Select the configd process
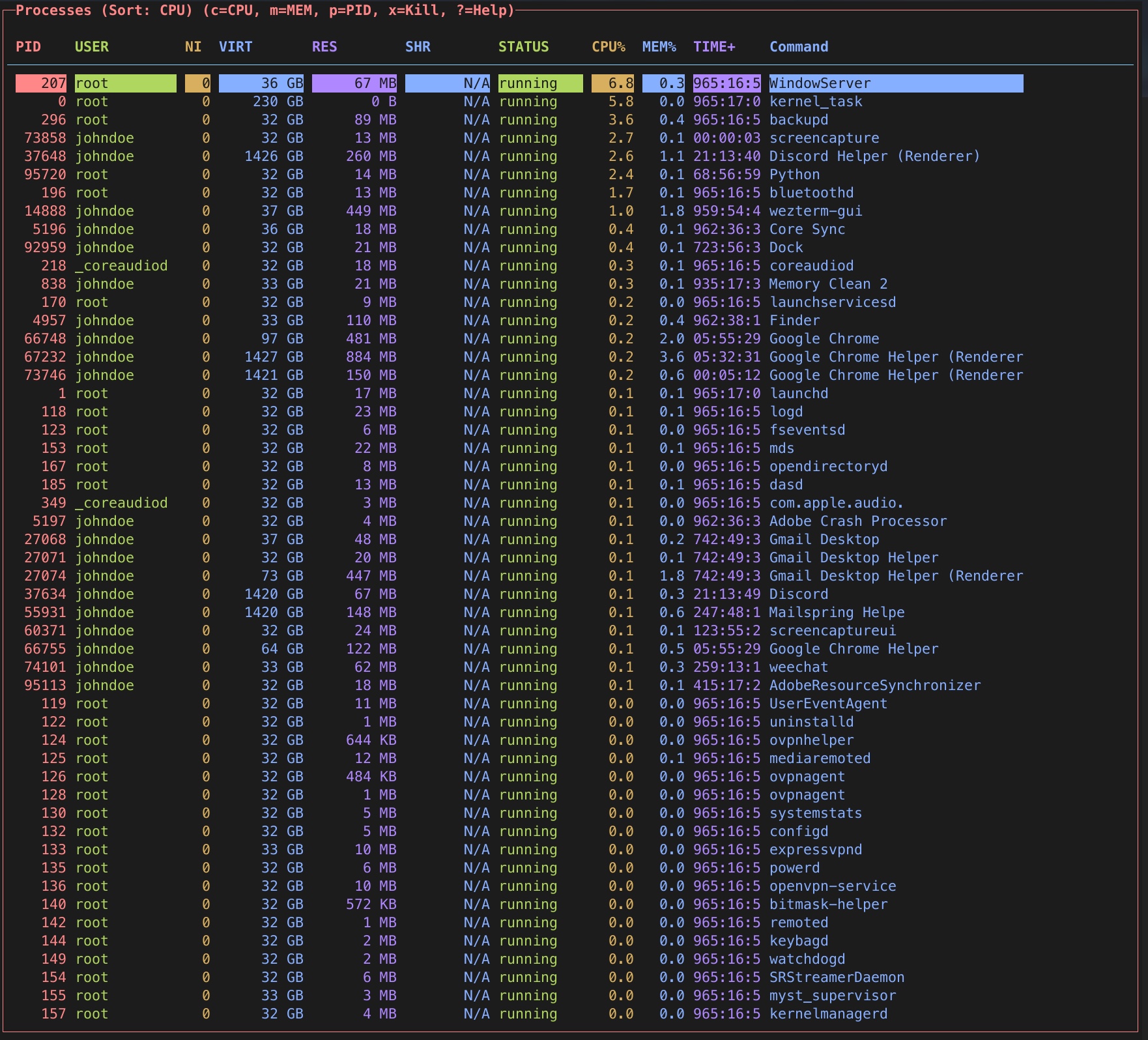1148x1040 pixels. click(x=519, y=831)
